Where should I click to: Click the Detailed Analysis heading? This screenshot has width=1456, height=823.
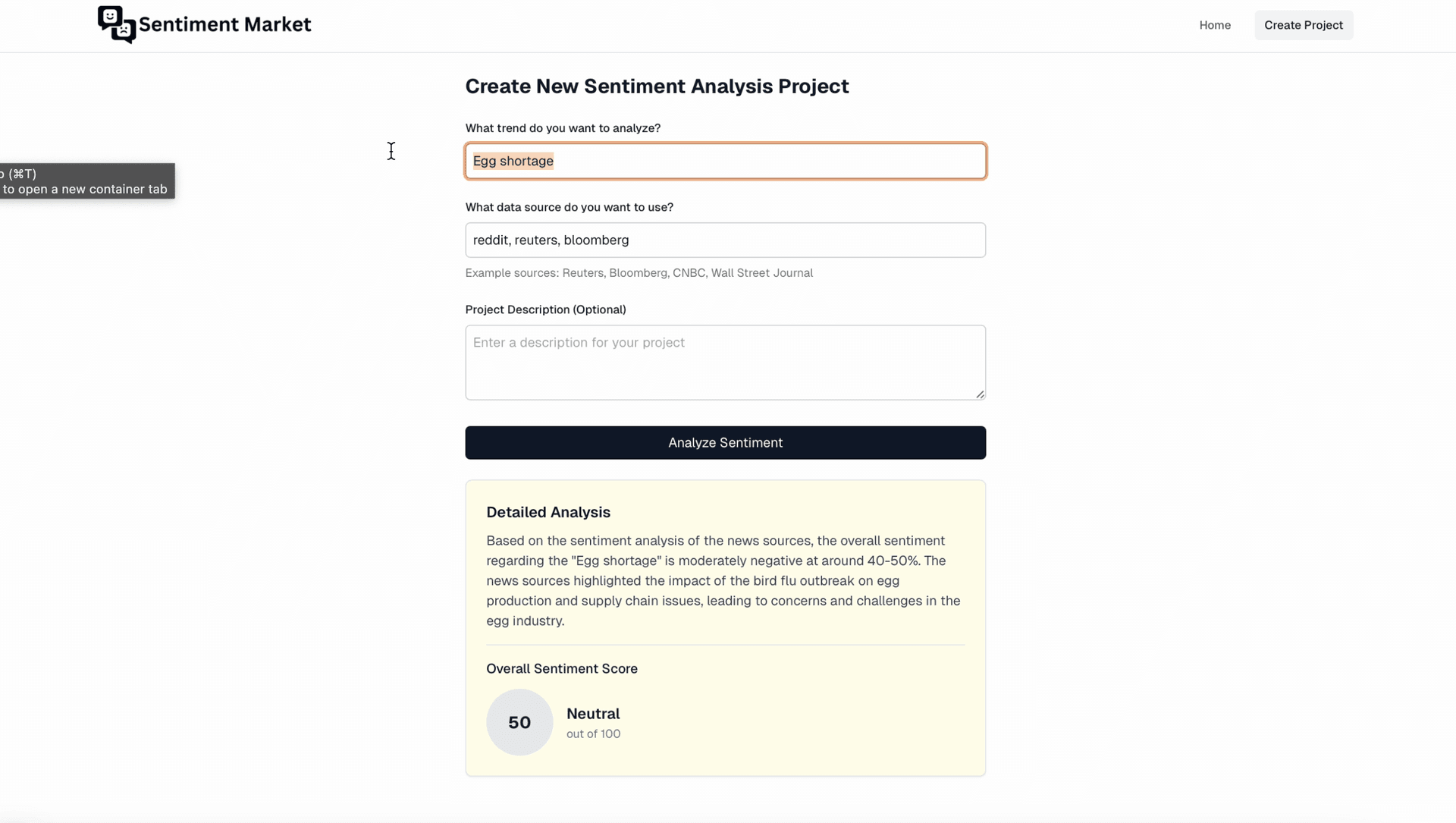[x=548, y=512]
